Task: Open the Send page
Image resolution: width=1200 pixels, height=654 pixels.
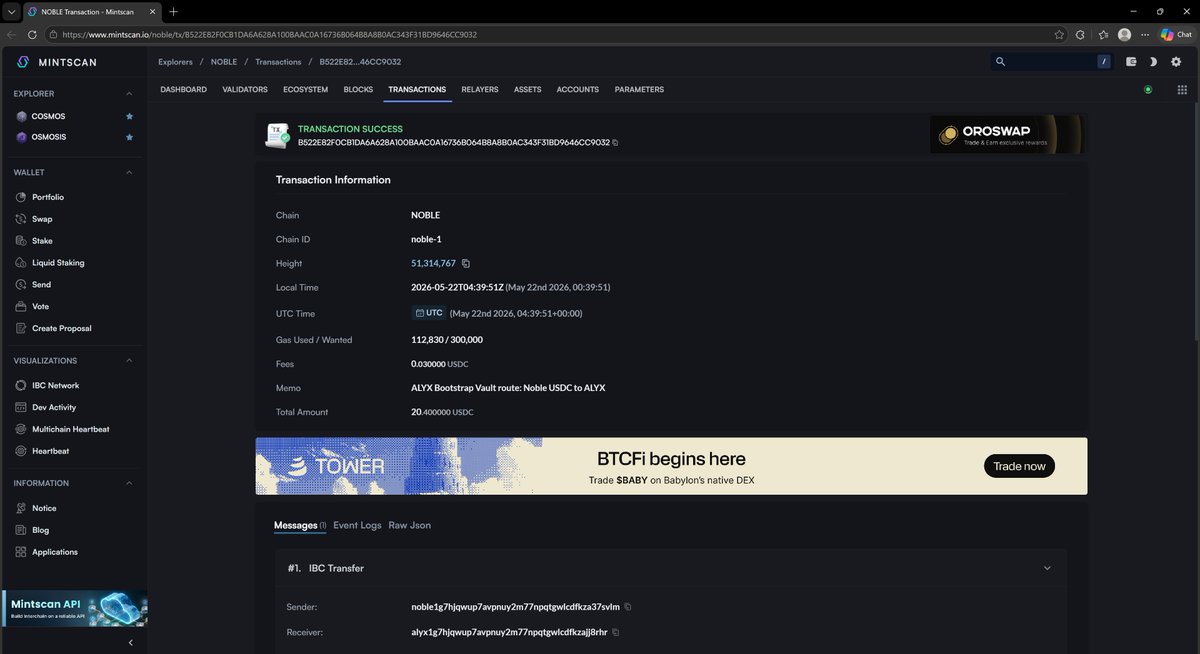Action: click(x=40, y=285)
